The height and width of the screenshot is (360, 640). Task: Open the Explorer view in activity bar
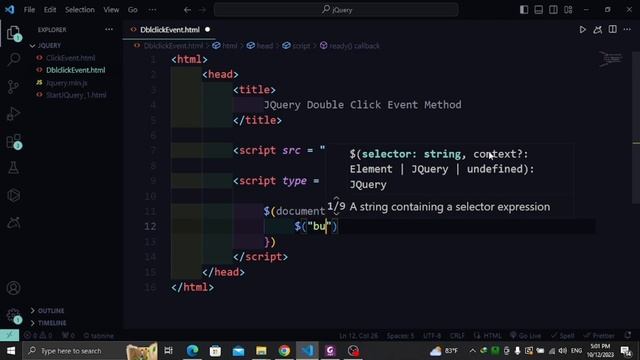[13, 33]
